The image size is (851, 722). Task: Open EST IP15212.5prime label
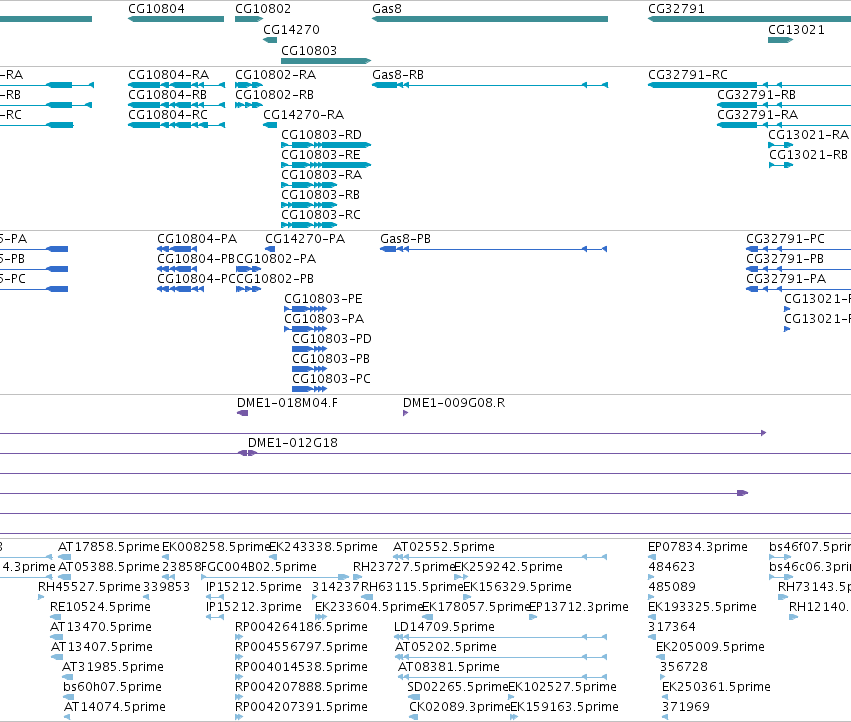click(x=253, y=587)
